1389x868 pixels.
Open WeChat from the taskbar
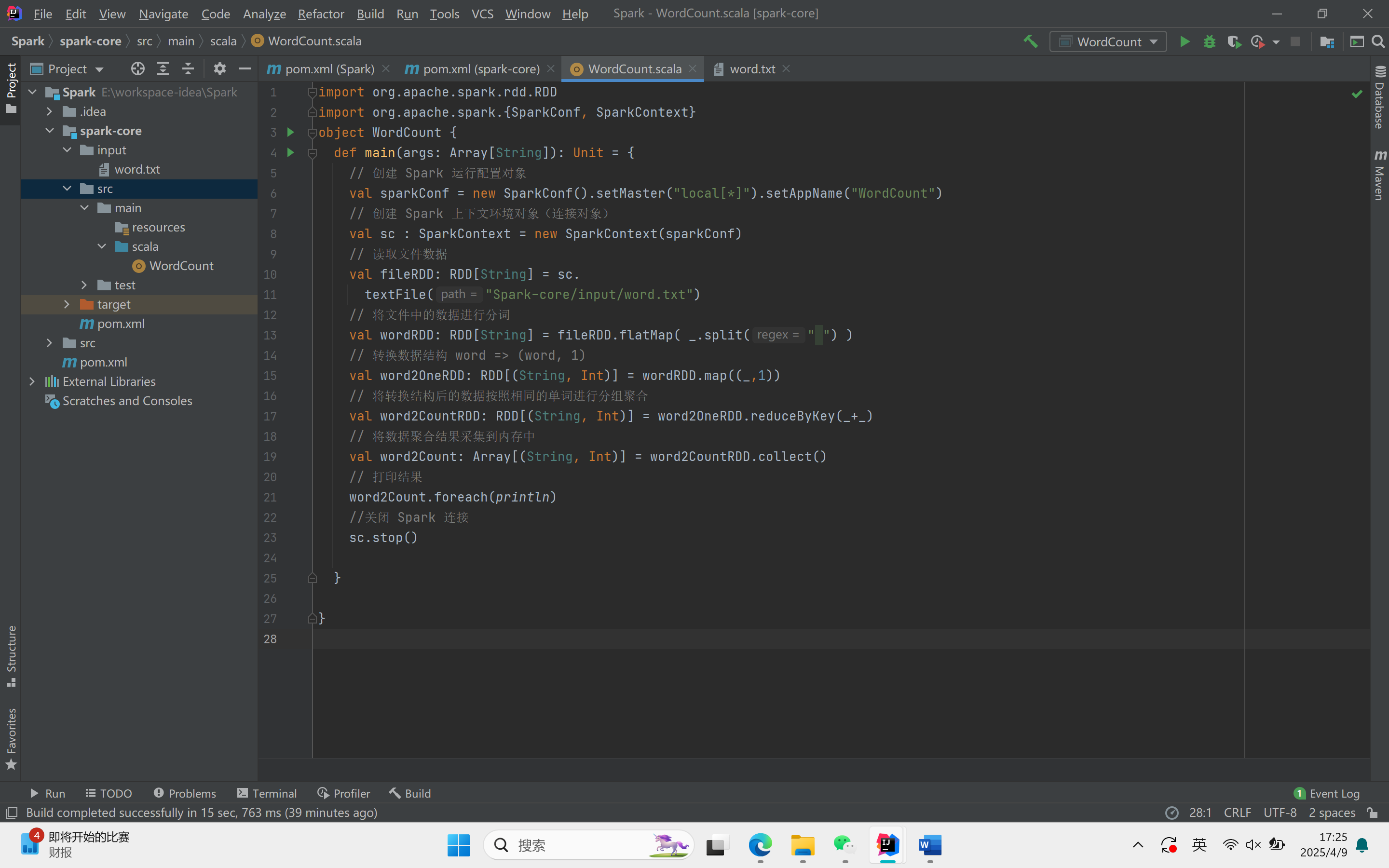(845, 845)
